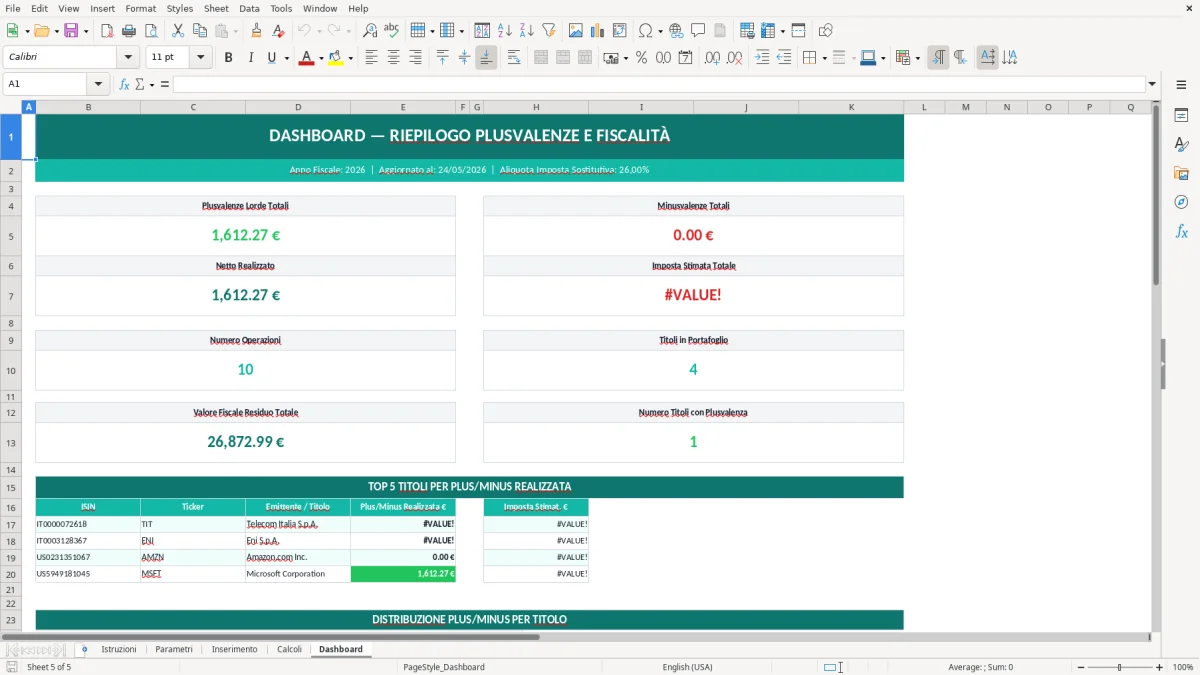Toggle Bold formatting

[x=229, y=58]
